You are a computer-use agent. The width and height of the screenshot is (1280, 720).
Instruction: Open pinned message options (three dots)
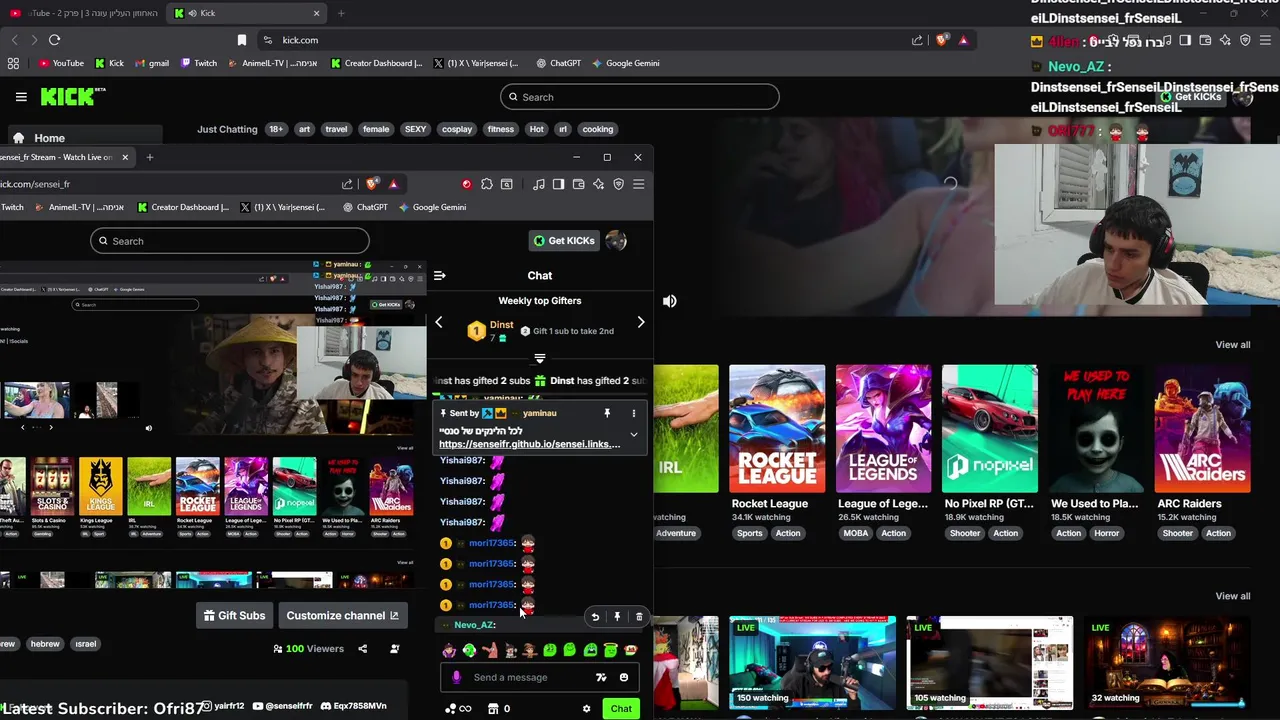(633, 413)
